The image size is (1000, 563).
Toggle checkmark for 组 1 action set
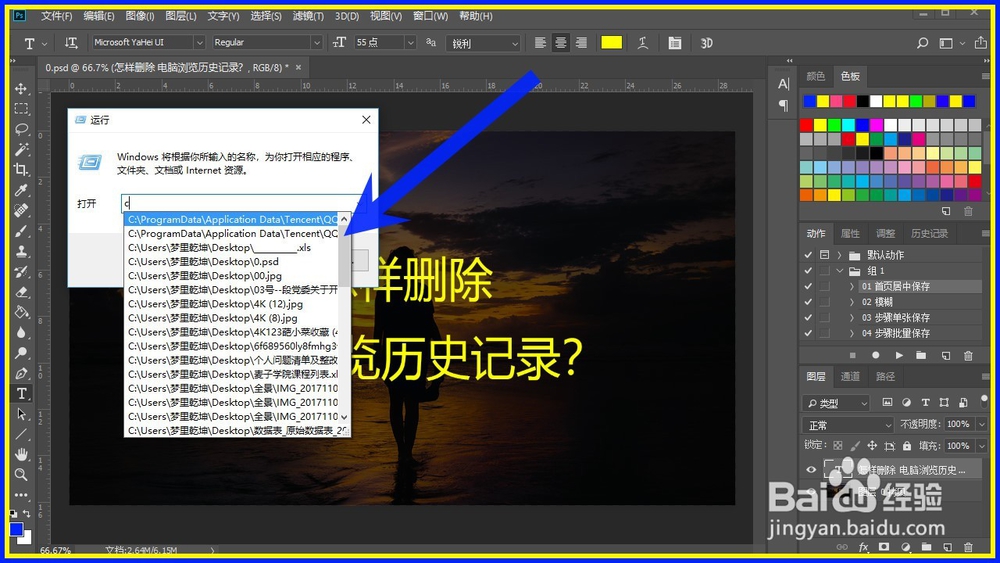[808, 270]
